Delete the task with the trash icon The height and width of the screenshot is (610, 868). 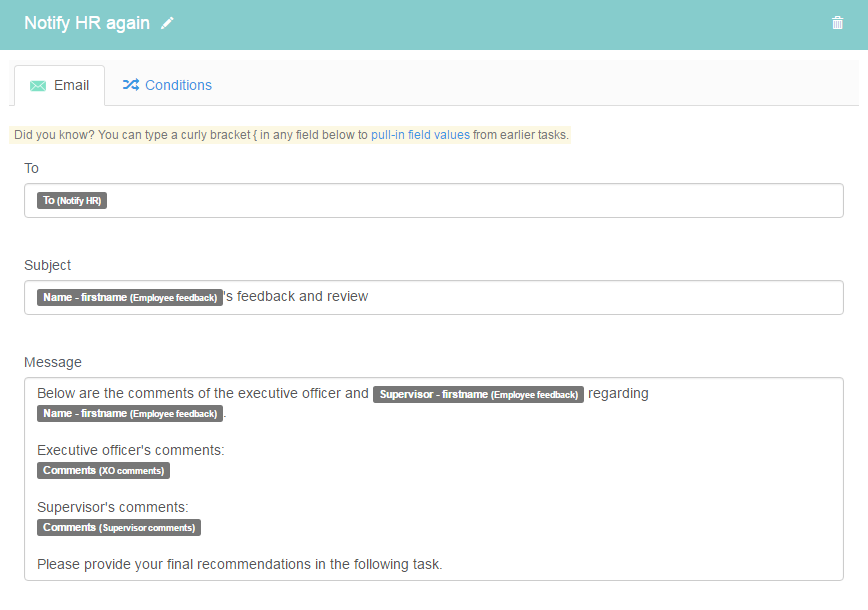click(837, 23)
